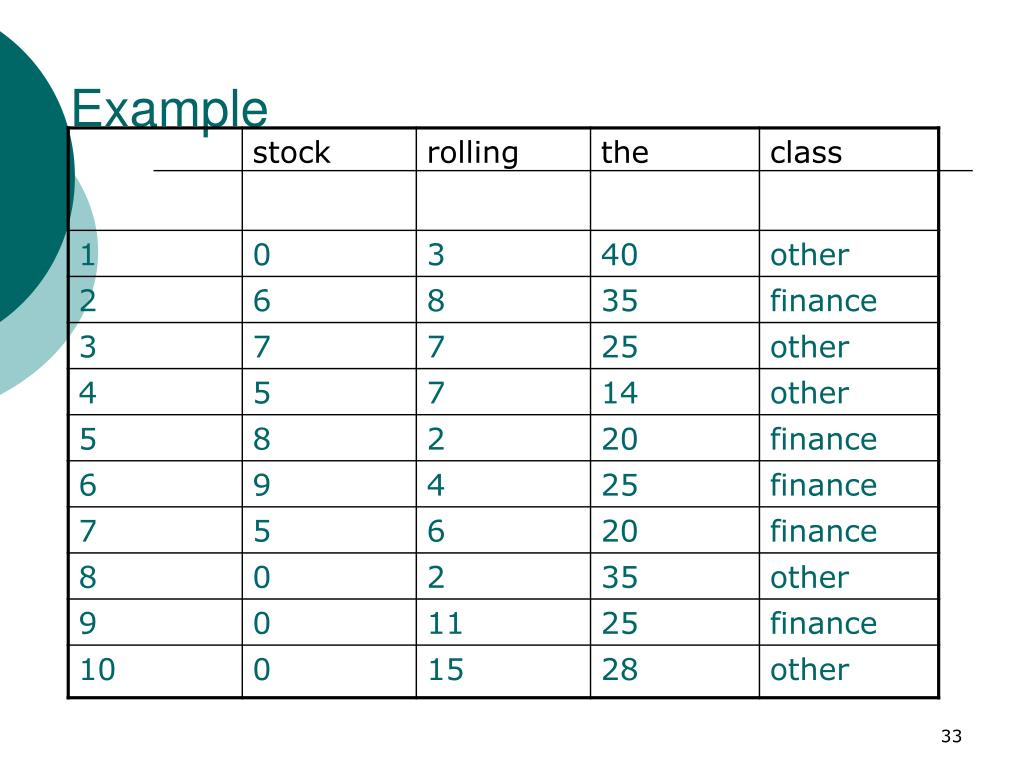Select the rolling column header
1024x768 pixels.
tap(473, 153)
